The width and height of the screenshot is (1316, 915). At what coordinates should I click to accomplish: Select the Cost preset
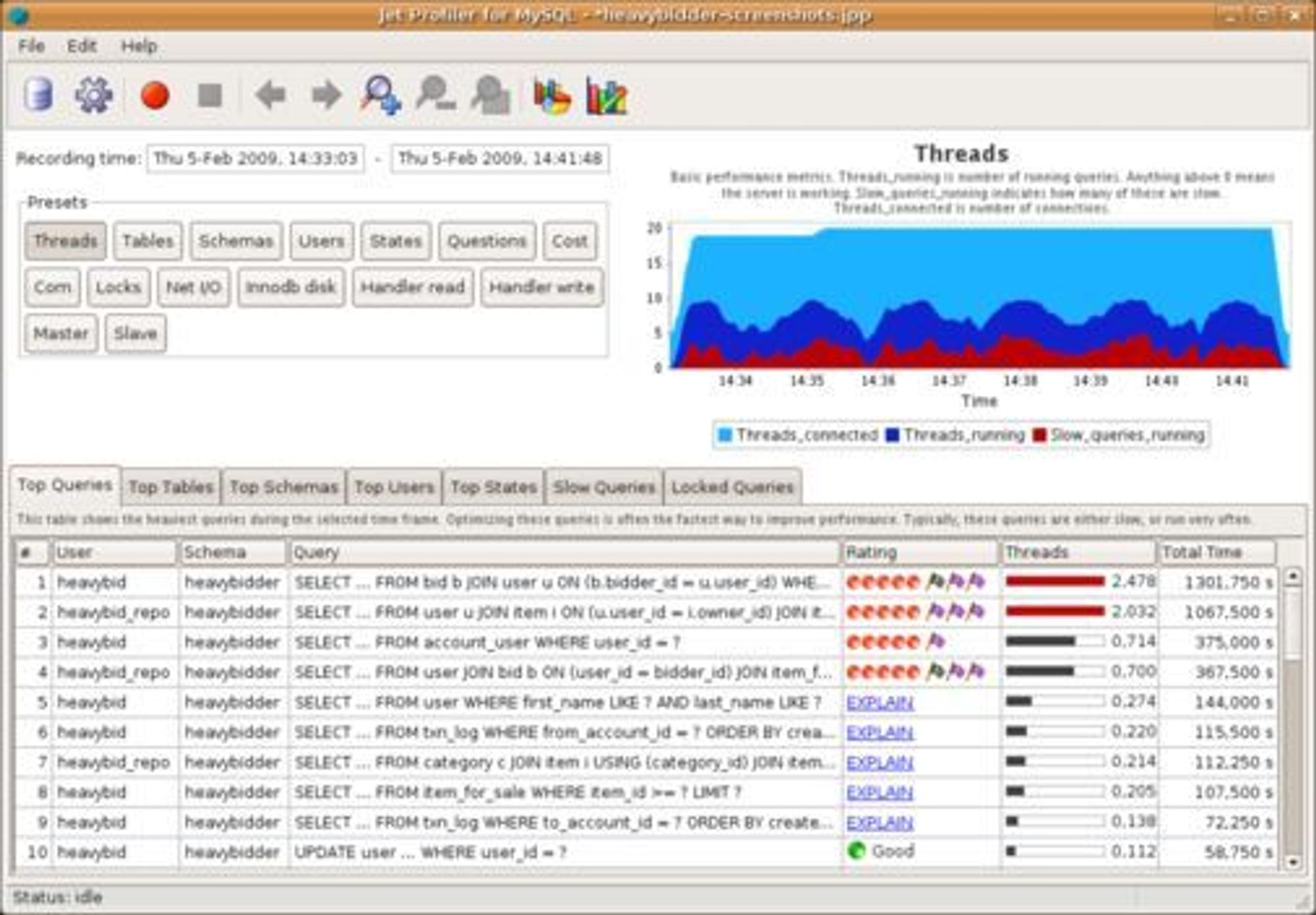pos(570,241)
